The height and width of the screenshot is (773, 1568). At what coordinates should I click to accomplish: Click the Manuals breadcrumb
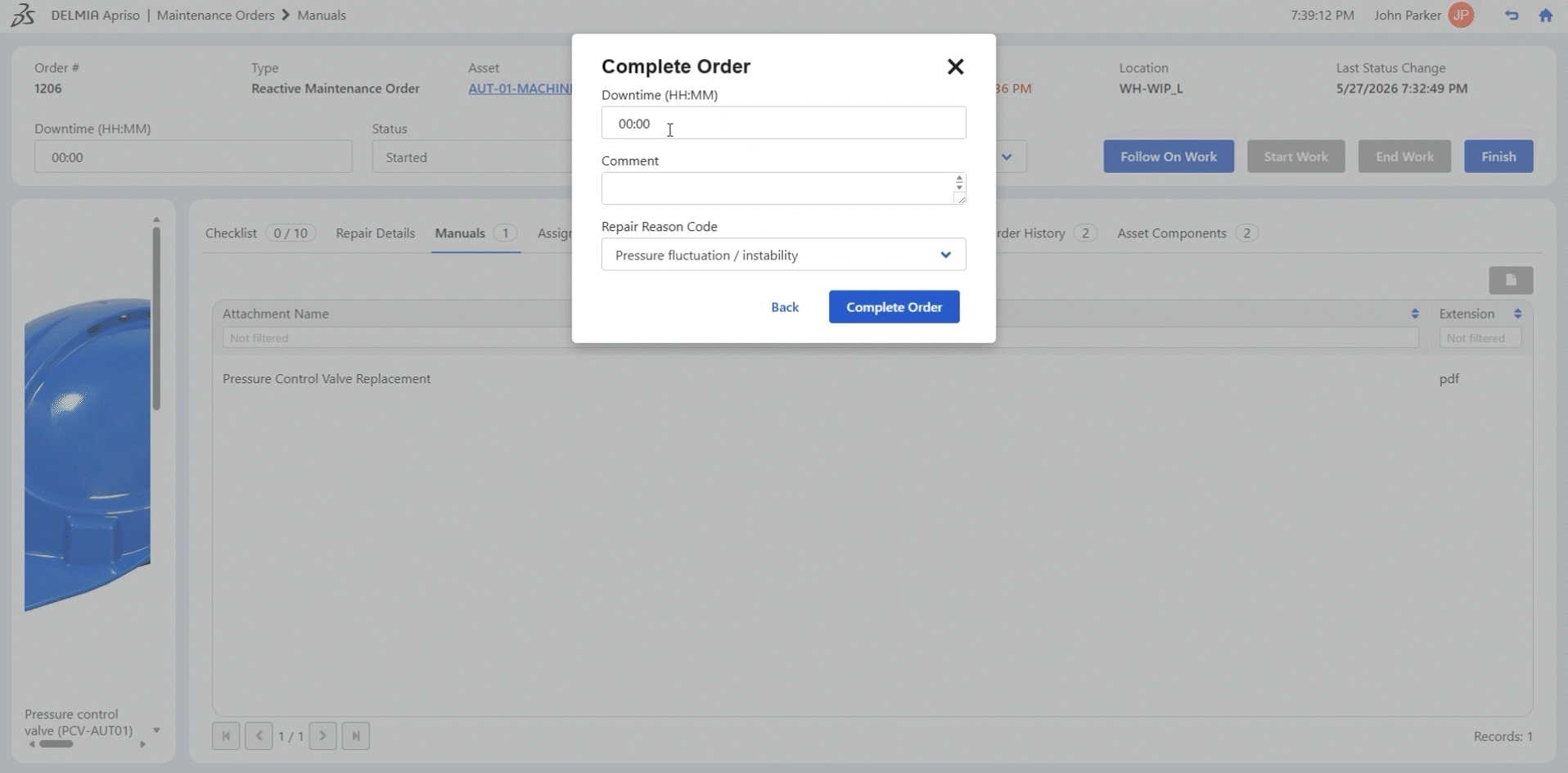coord(321,15)
